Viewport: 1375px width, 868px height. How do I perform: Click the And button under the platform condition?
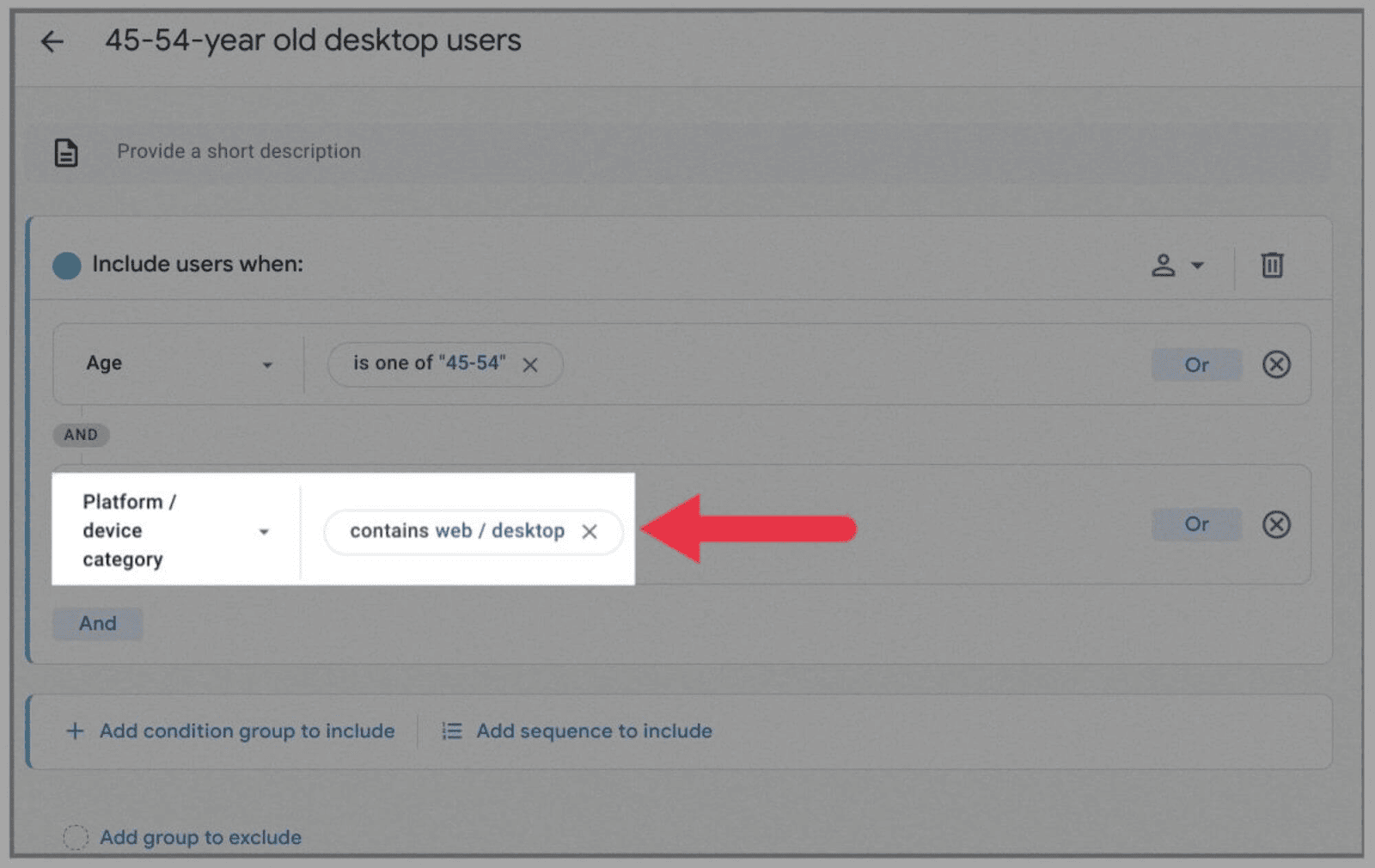coord(97,624)
